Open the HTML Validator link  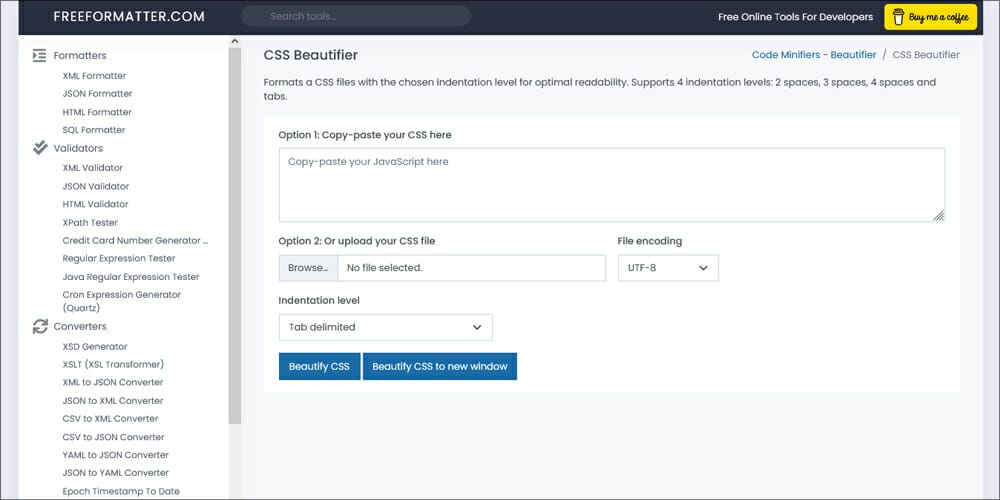click(x=95, y=204)
